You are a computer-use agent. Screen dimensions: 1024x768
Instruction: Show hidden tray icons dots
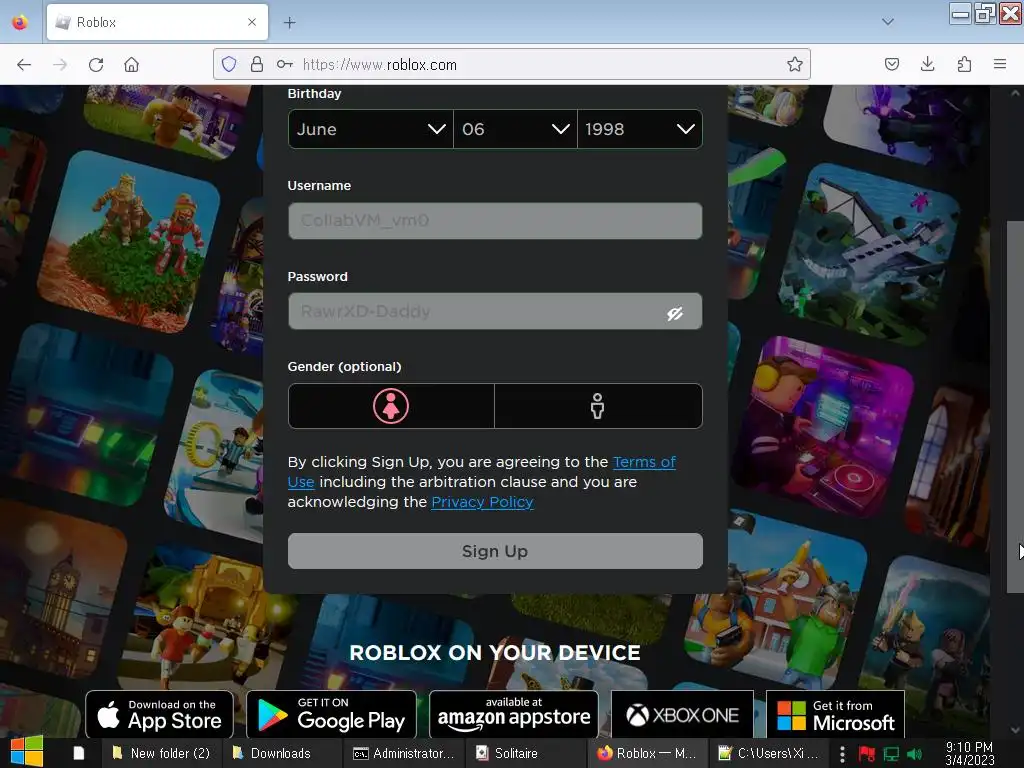point(842,754)
